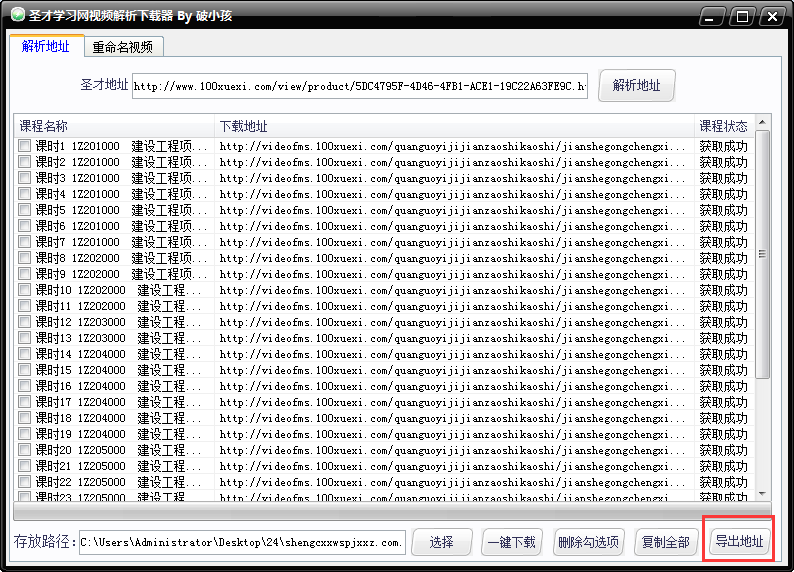Viewport: 794px width, 572px height.
Task: Export addresses with 导出地址 button
Action: tap(738, 542)
